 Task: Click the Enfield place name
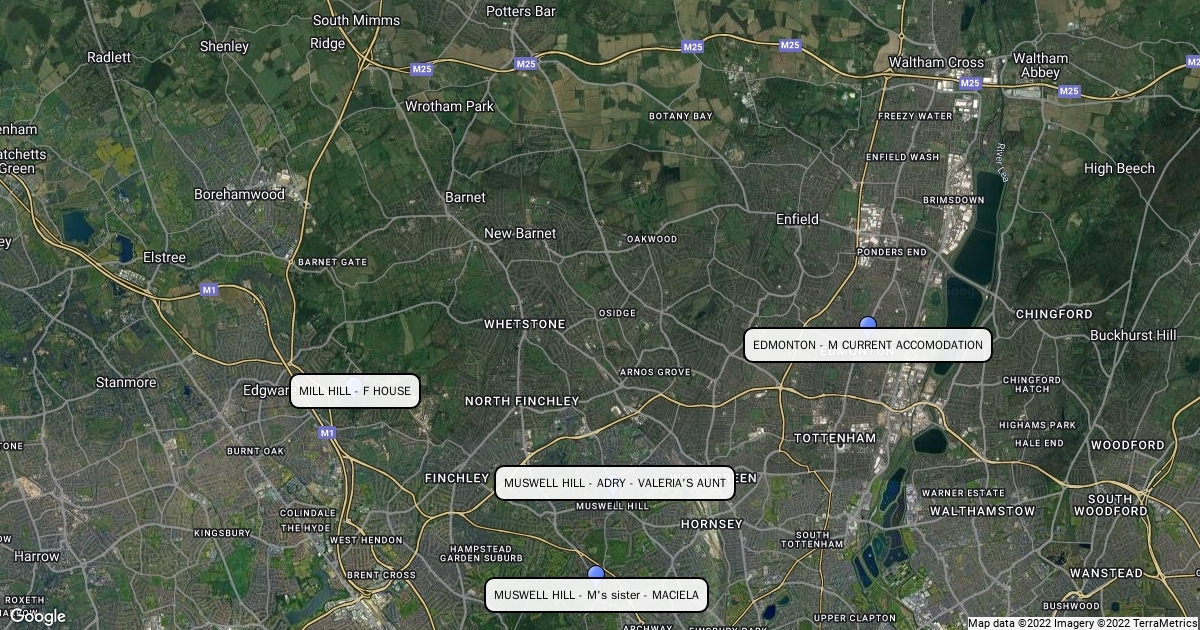[798, 219]
